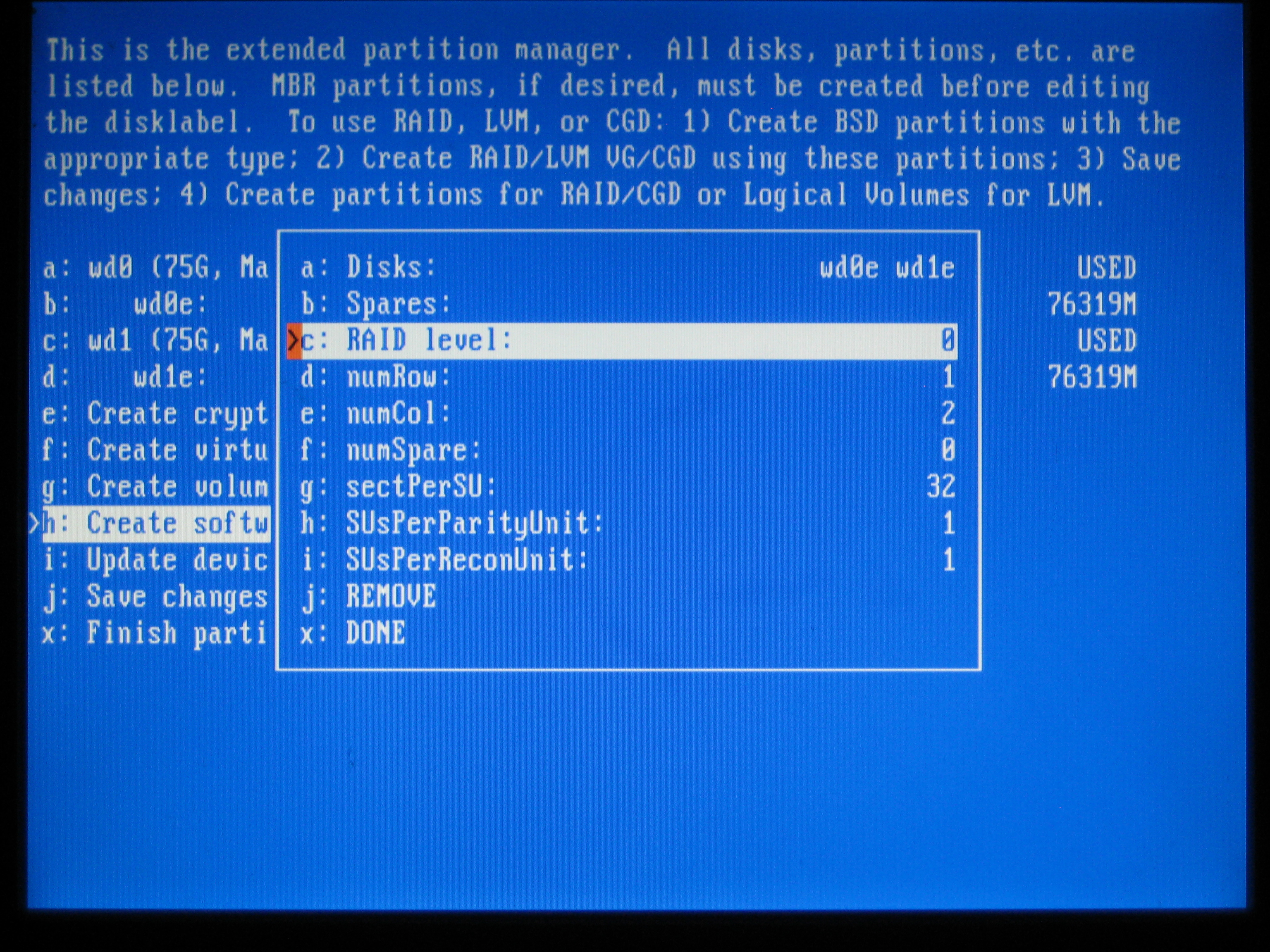Select the 'g: sectPerSU:' option
Viewport: 1270px width, 952px height.
[x=628, y=487]
